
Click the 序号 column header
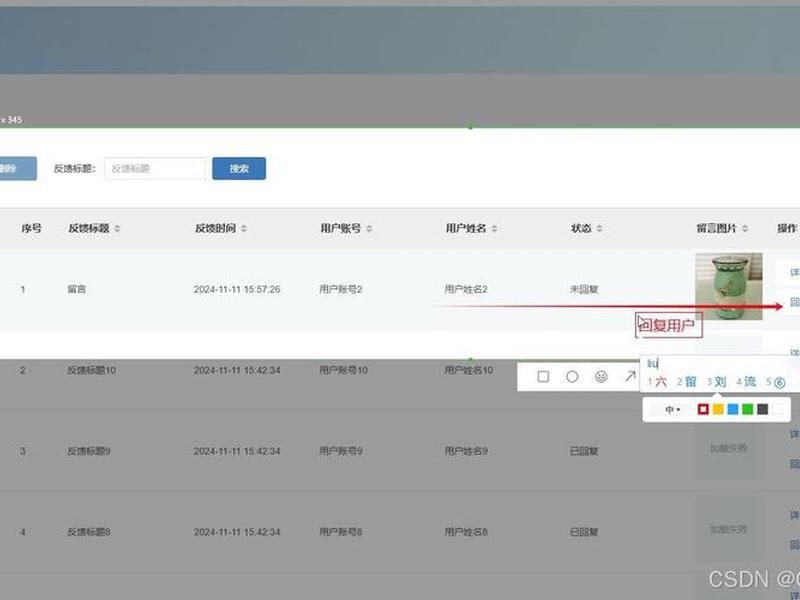[31, 229]
